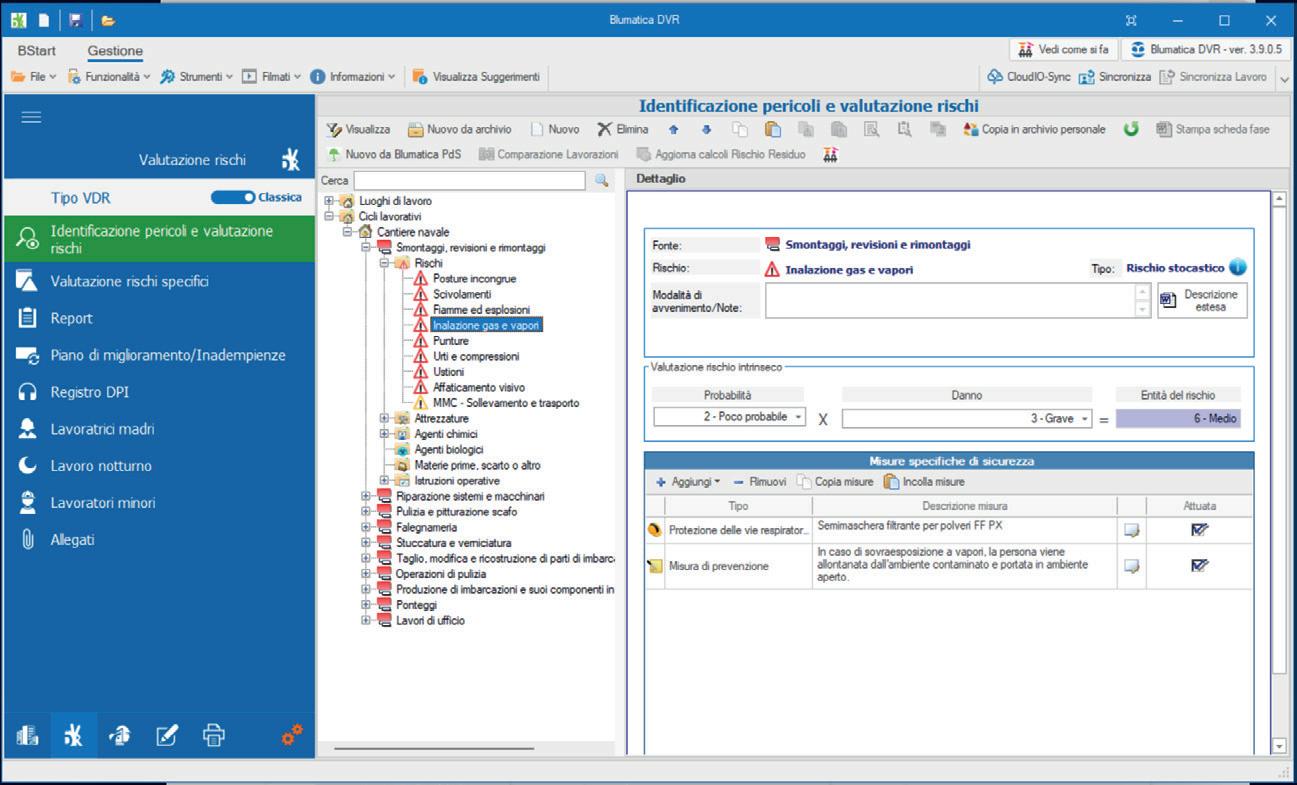The width and height of the screenshot is (1297, 785).
Task: Expand the Luoghi di lavoro tree node
Action: 330,201
